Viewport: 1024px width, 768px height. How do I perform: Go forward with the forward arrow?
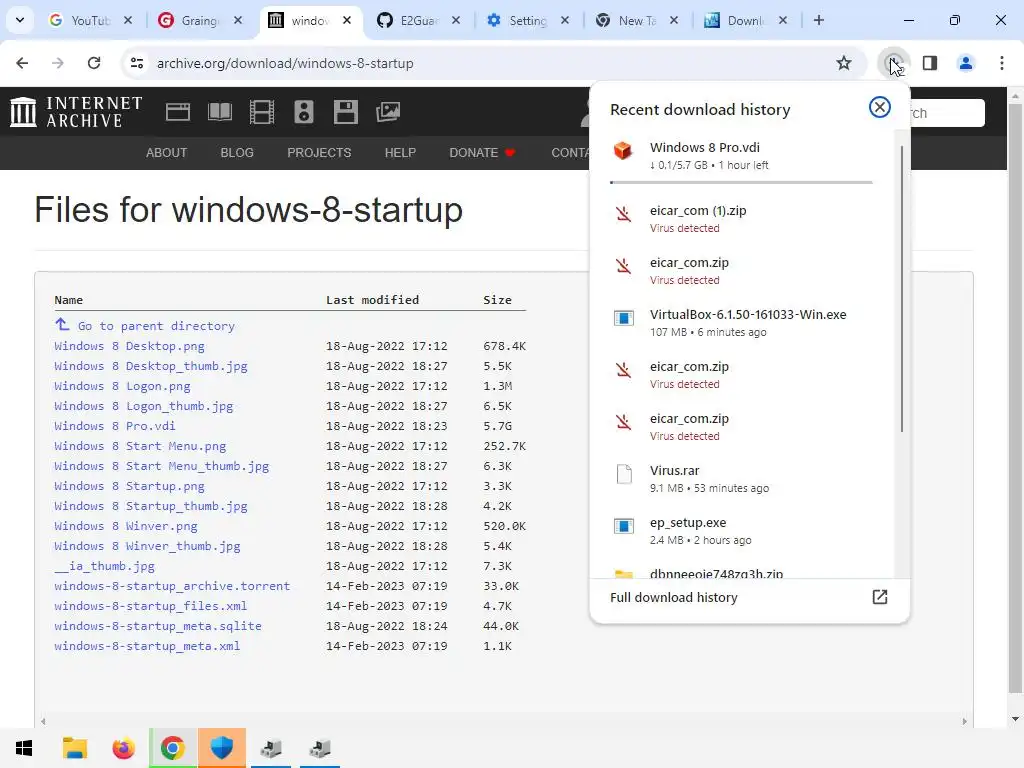pyautogui.click(x=58, y=63)
